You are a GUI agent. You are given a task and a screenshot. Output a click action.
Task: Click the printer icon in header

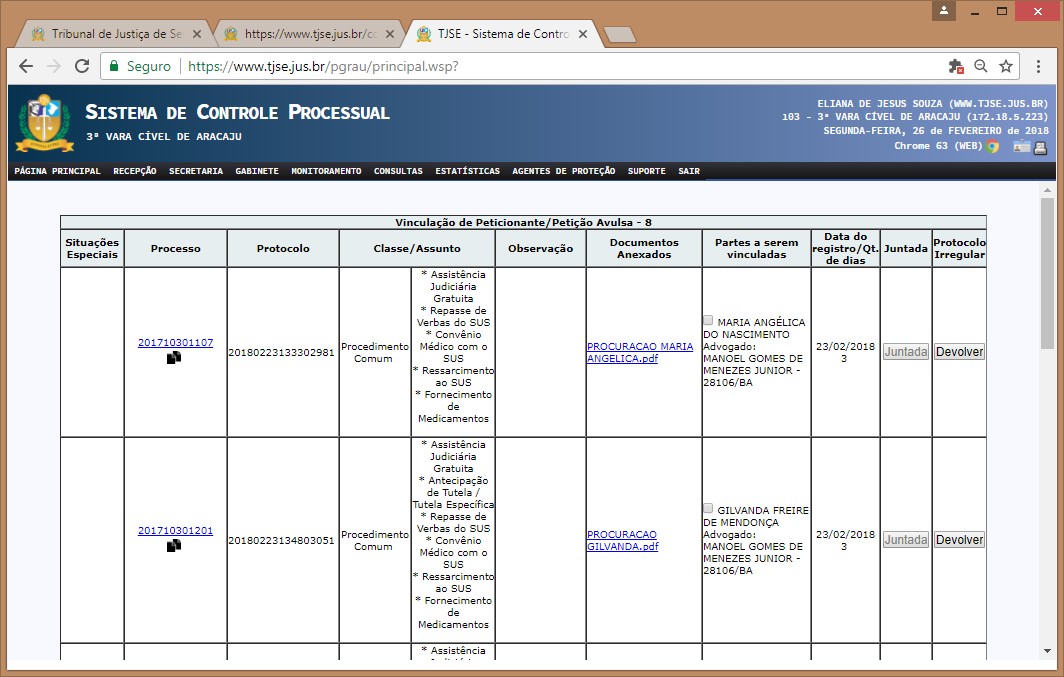point(1040,148)
